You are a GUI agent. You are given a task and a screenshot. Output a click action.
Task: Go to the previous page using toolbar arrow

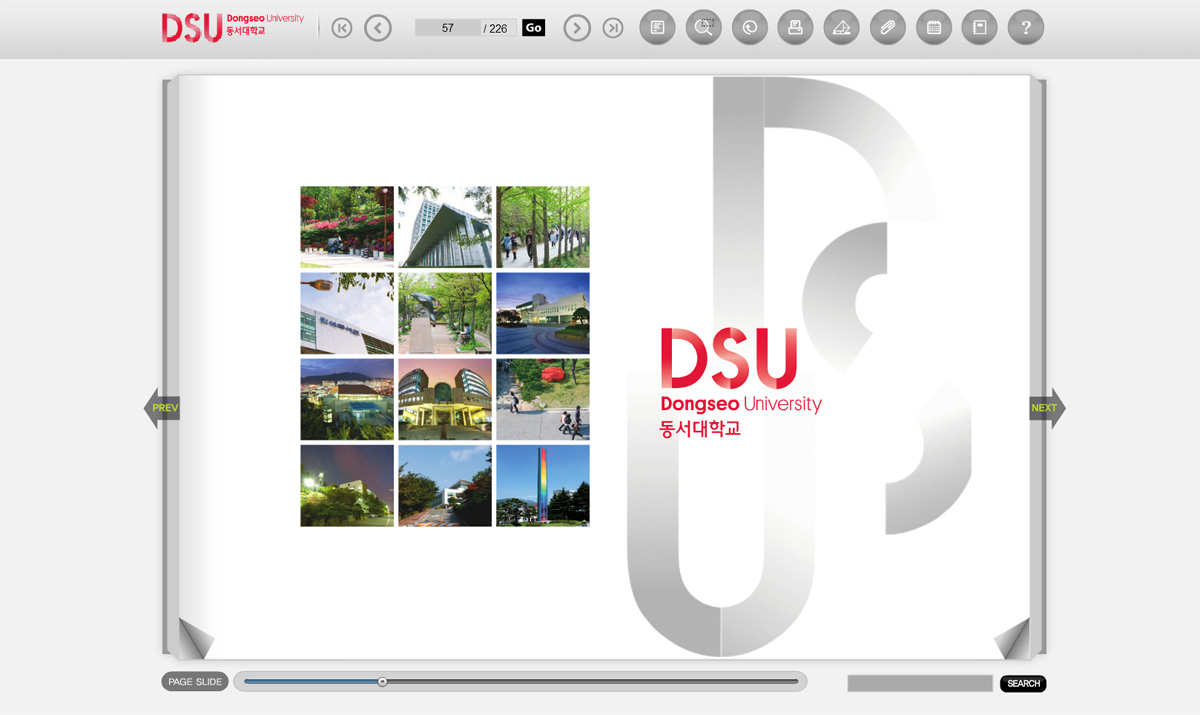pyautogui.click(x=378, y=28)
